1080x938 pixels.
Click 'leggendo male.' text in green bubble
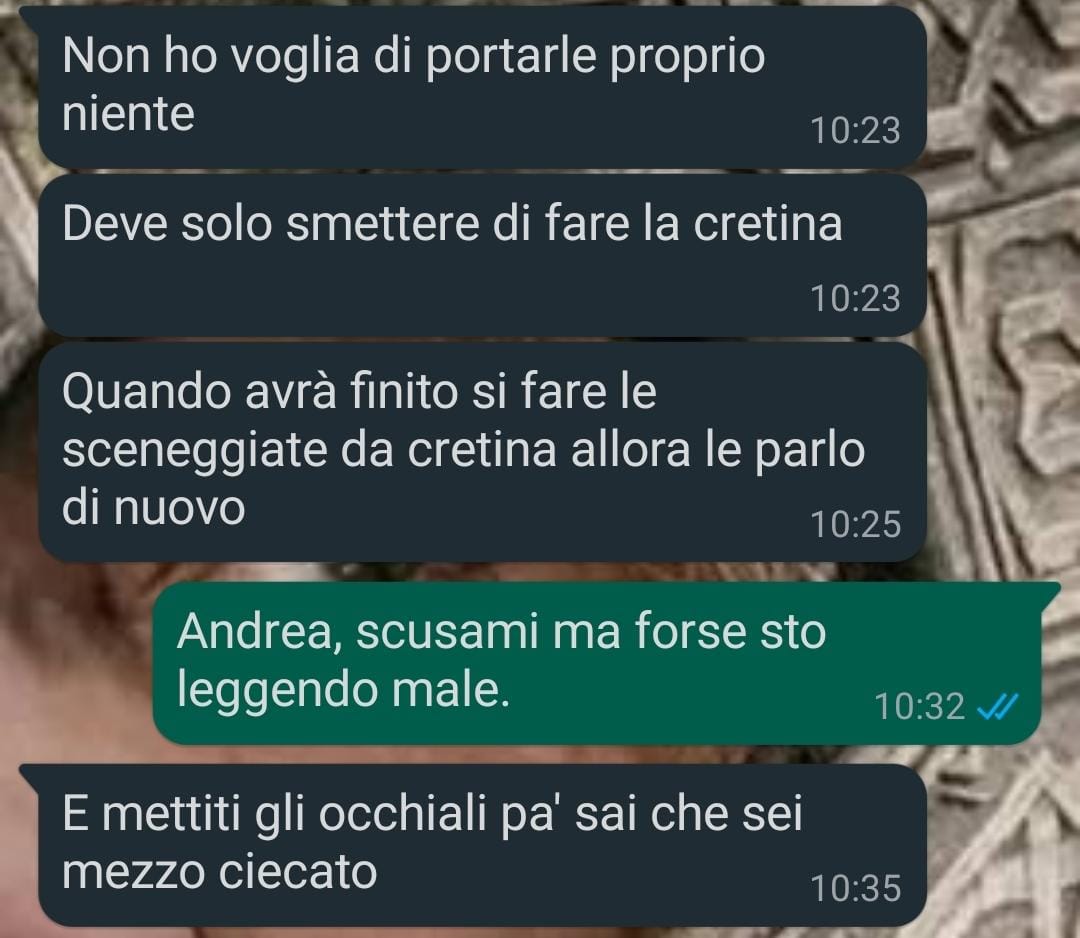343,691
